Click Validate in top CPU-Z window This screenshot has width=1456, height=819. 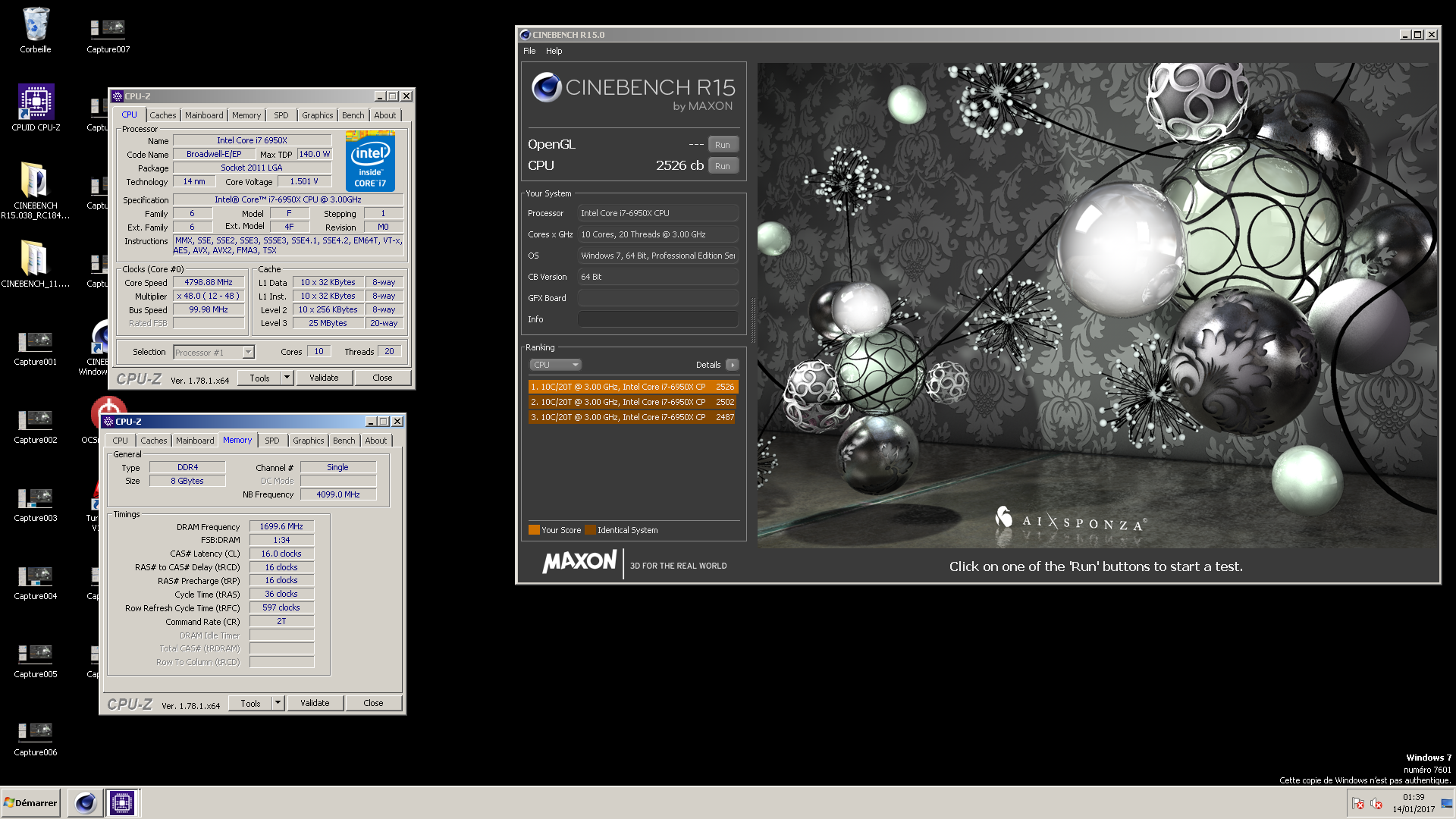pyautogui.click(x=324, y=378)
